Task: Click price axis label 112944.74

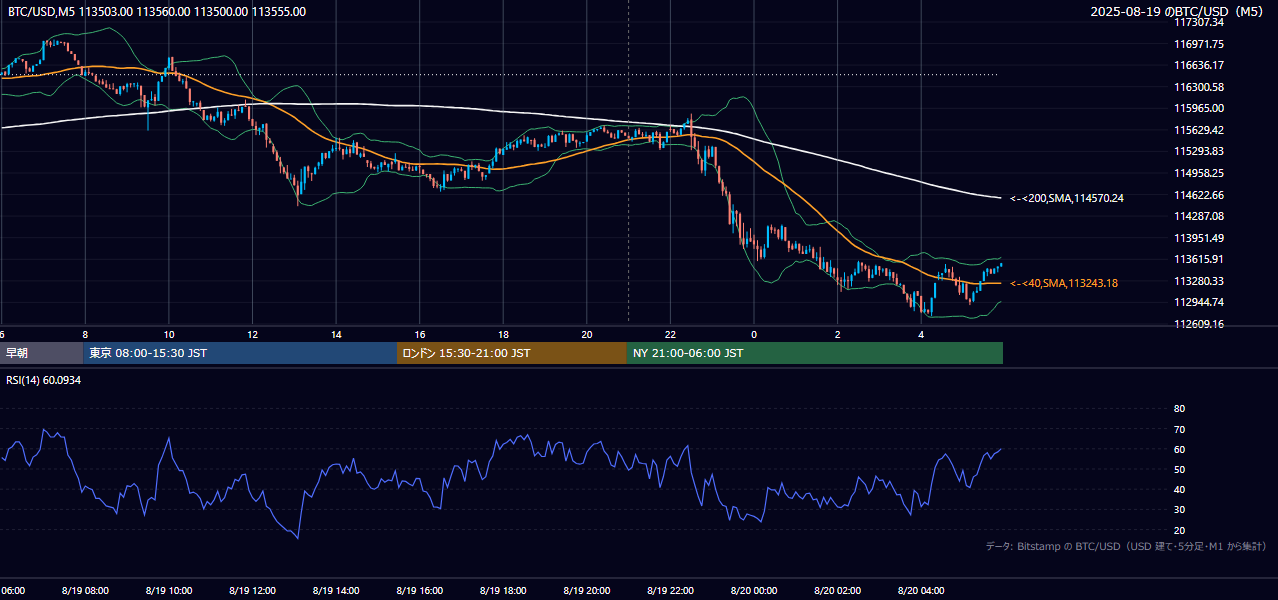Action: coord(1198,302)
